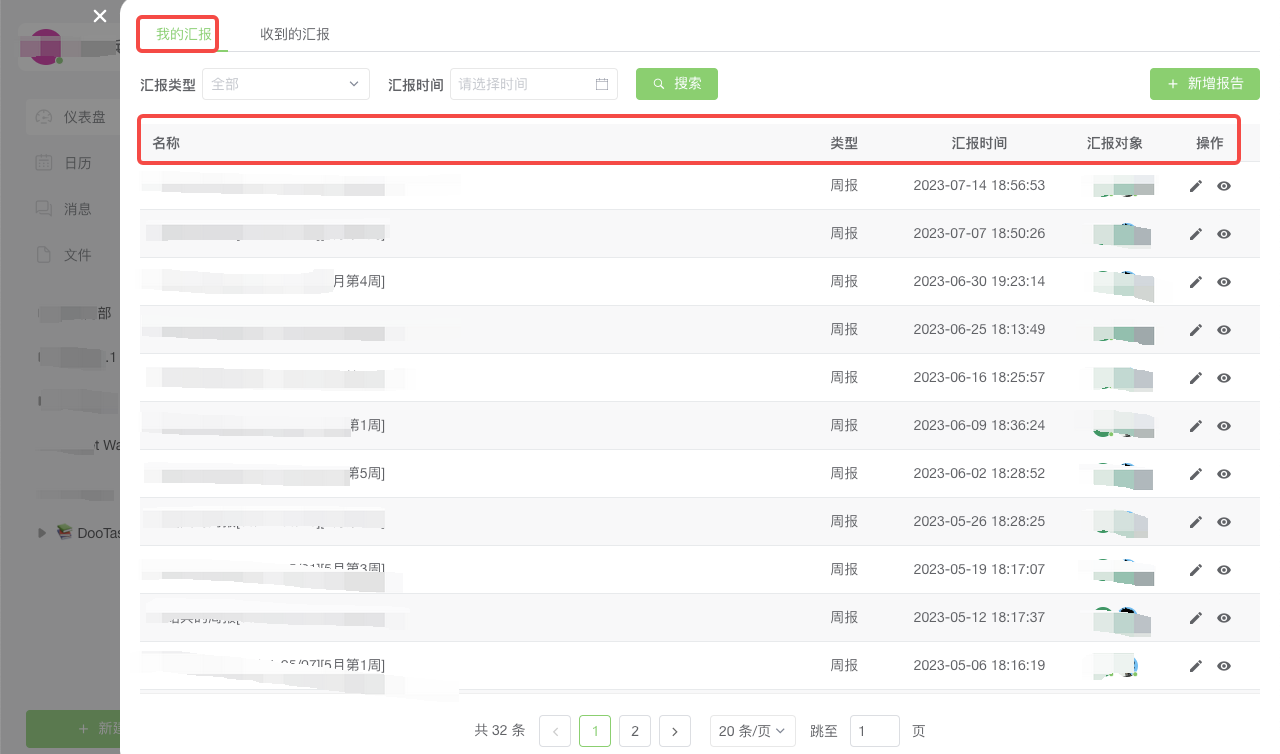Image resolution: width=1280 pixels, height=754 pixels.
Task: Switch to the 收到的汇报 tab
Action: point(295,34)
